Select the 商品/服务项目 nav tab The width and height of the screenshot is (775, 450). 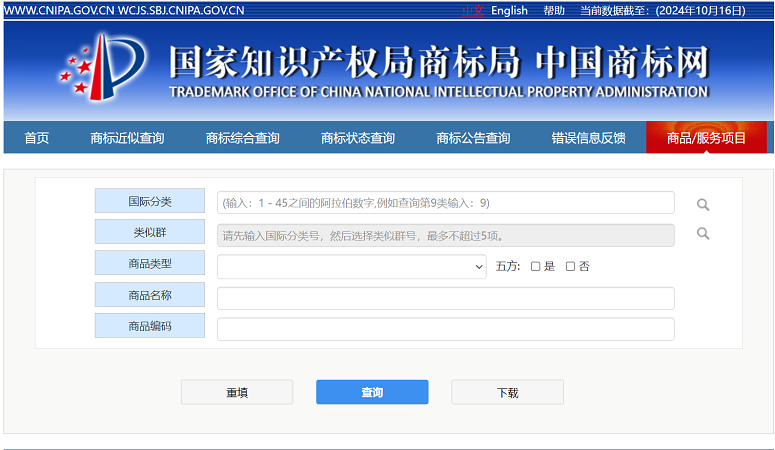coord(706,137)
